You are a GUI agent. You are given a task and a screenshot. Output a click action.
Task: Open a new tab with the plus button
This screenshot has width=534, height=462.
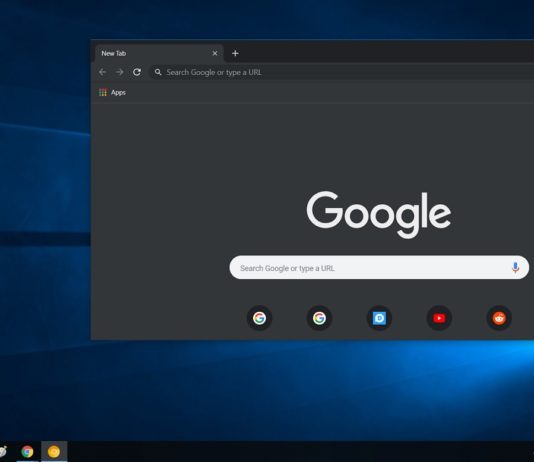(x=235, y=53)
